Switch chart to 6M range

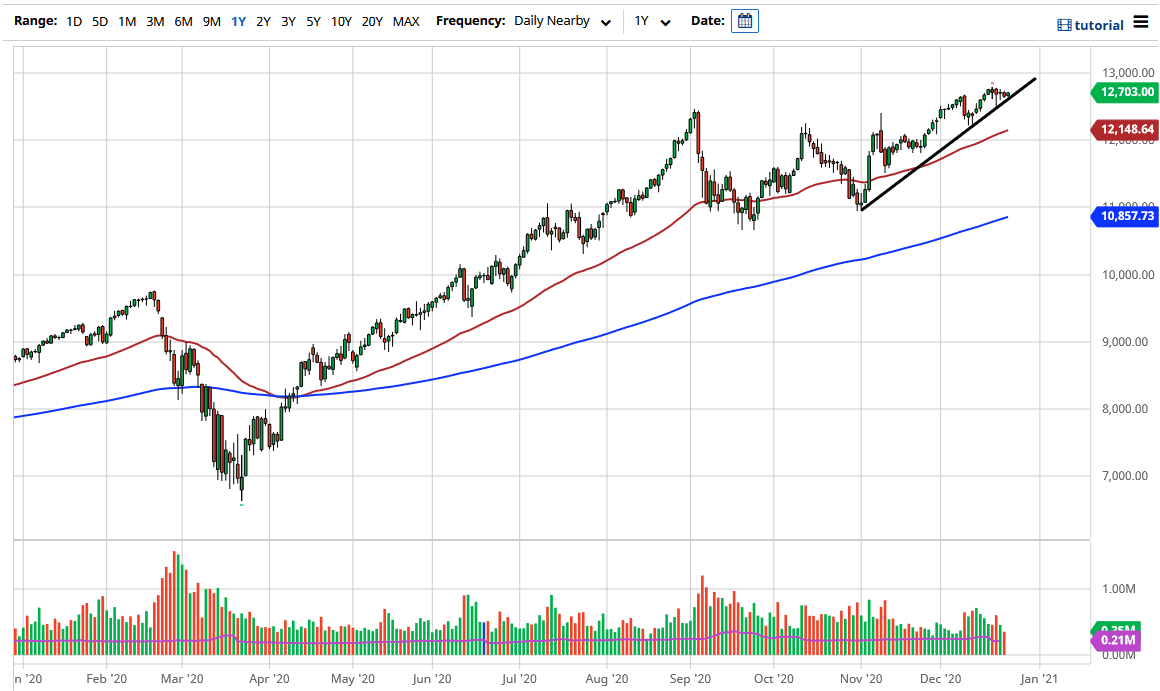click(182, 21)
